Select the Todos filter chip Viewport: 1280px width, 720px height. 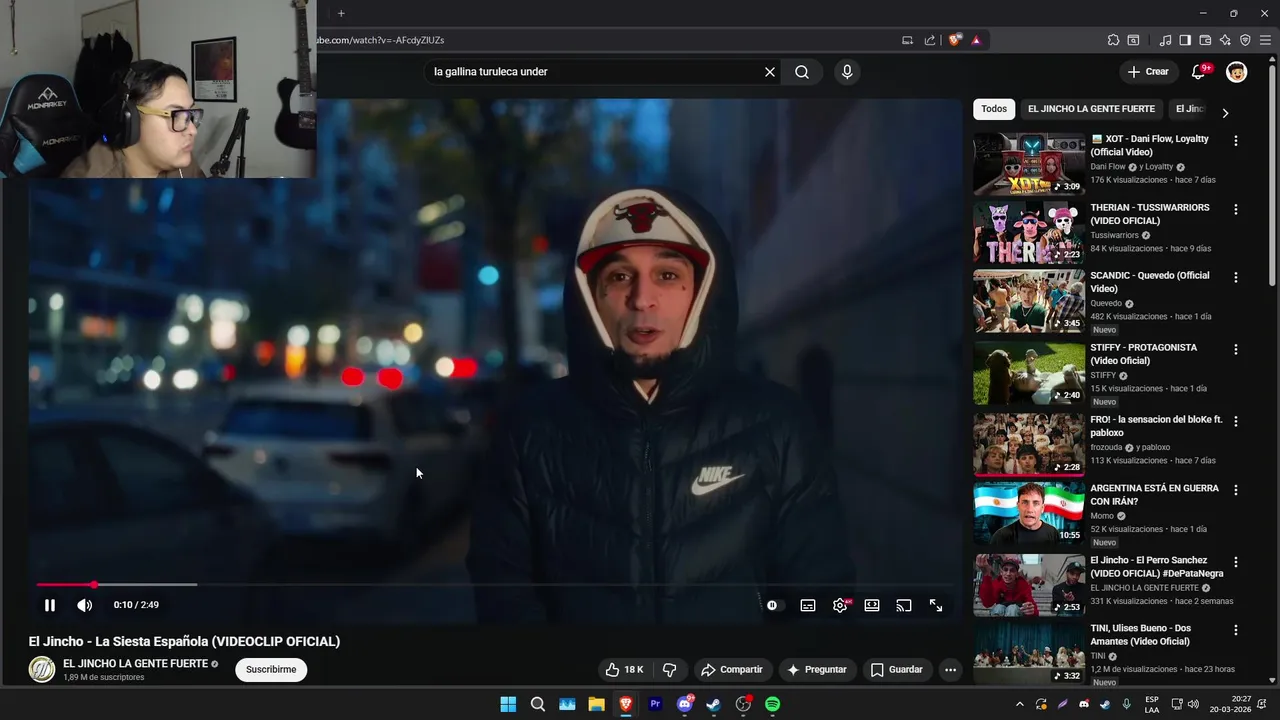(994, 109)
